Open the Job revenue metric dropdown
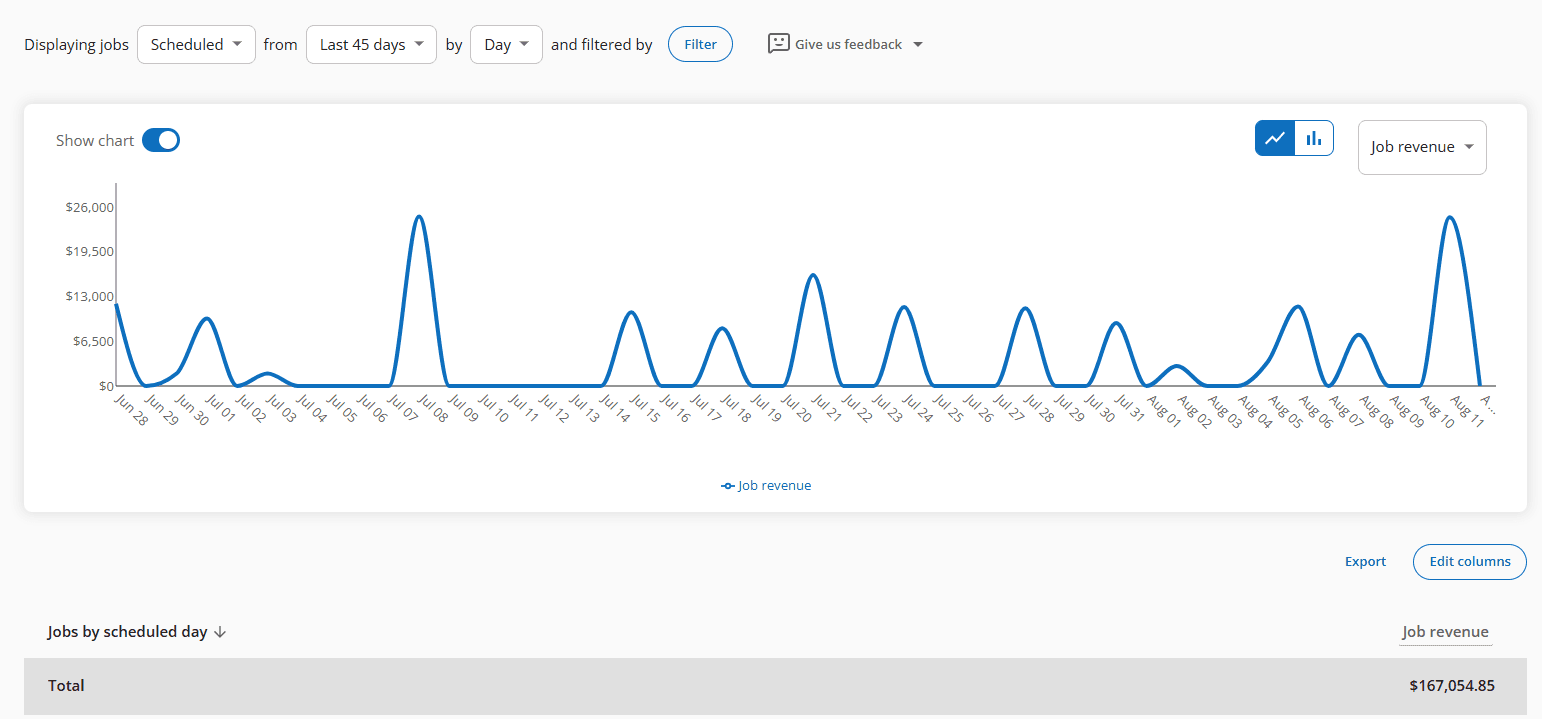This screenshot has height=719, width=1542. click(x=1422, y=146)
